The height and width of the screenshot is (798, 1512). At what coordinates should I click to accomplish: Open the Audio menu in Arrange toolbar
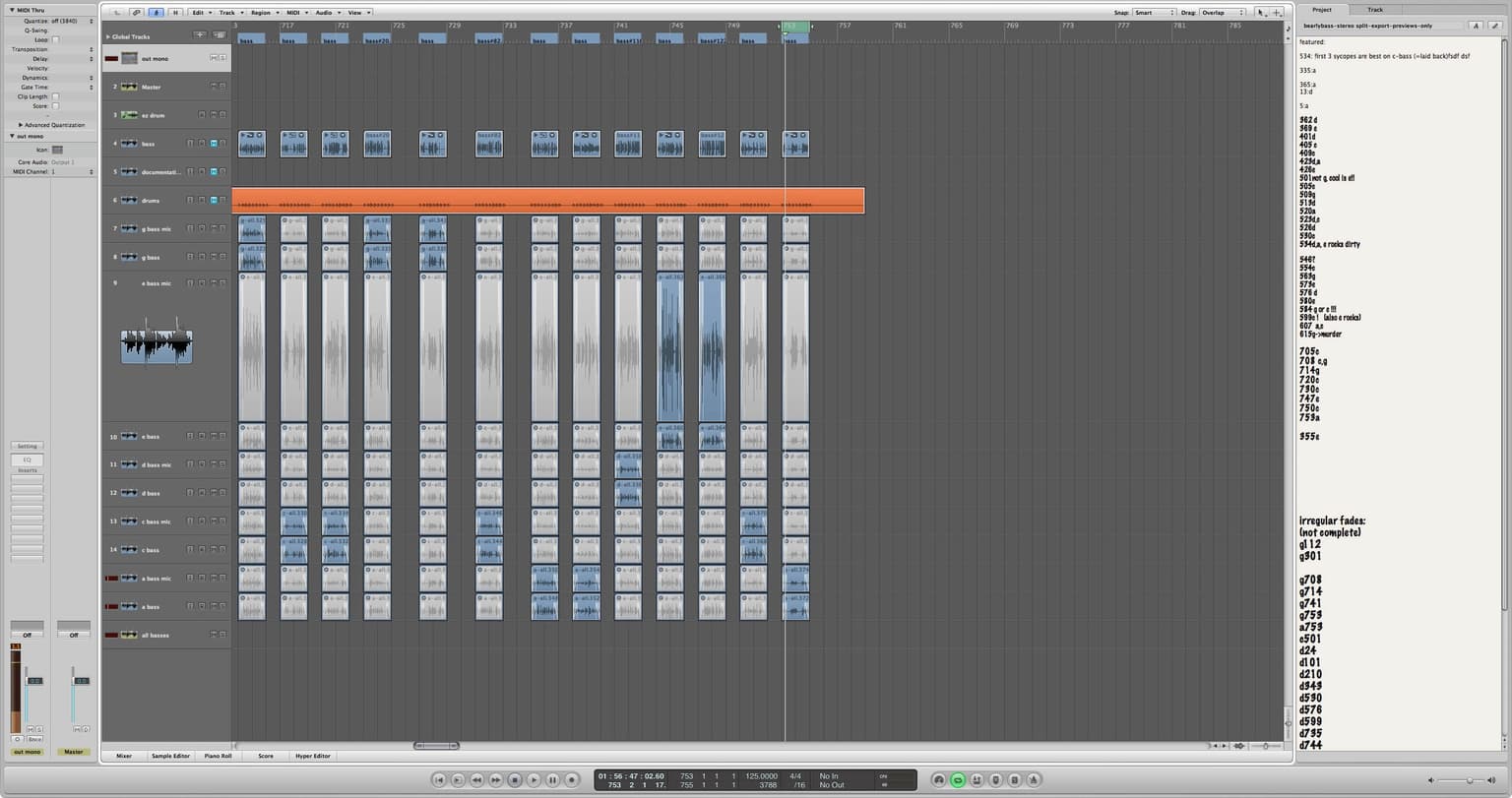click(327, 13)
